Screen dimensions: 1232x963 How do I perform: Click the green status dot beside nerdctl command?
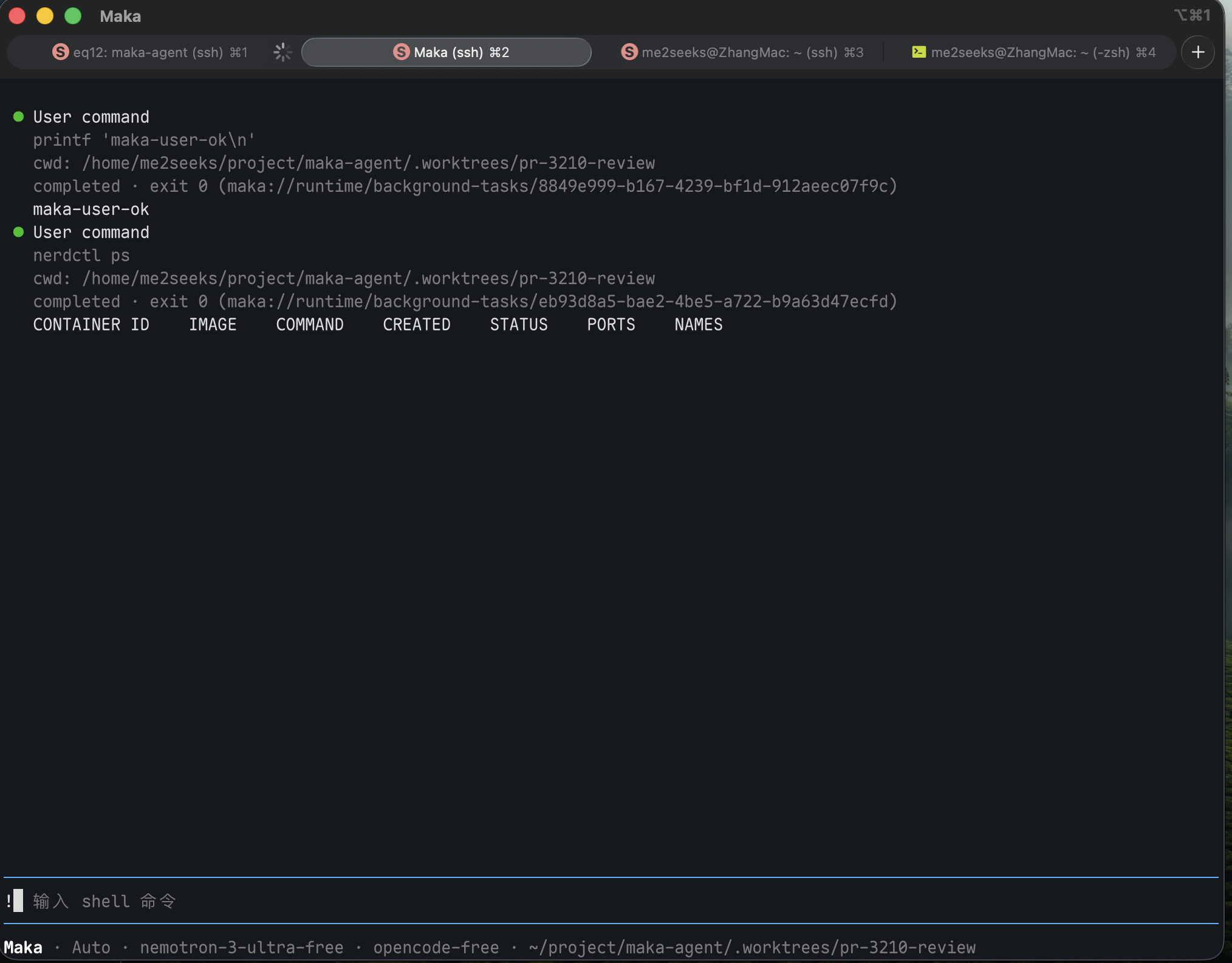click(18, 232)
